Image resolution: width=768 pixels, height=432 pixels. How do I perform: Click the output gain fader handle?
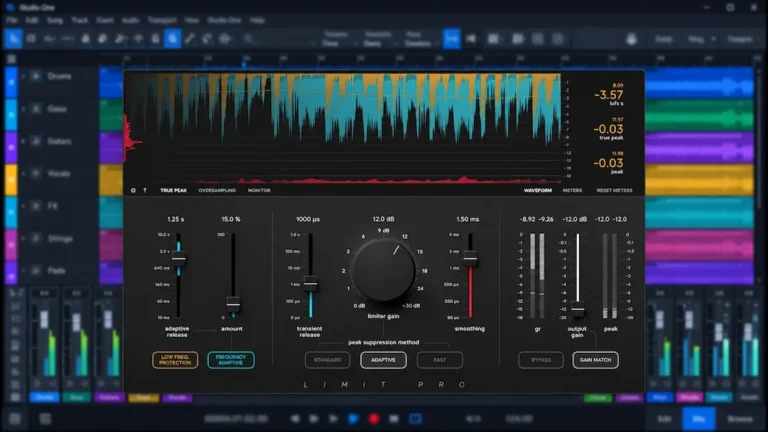578,309
